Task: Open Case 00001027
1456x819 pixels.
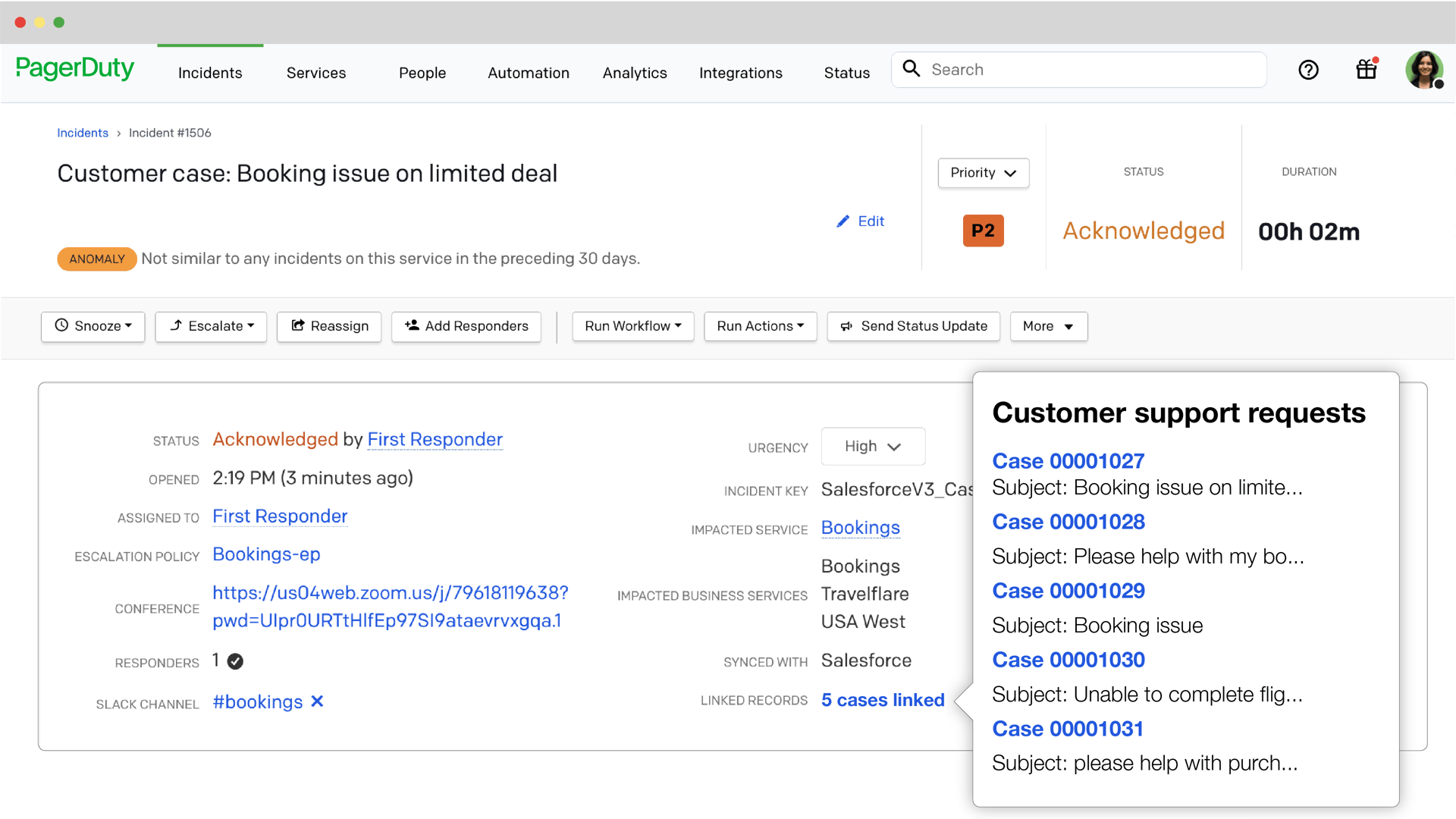Action: (x=1068, y=460)
